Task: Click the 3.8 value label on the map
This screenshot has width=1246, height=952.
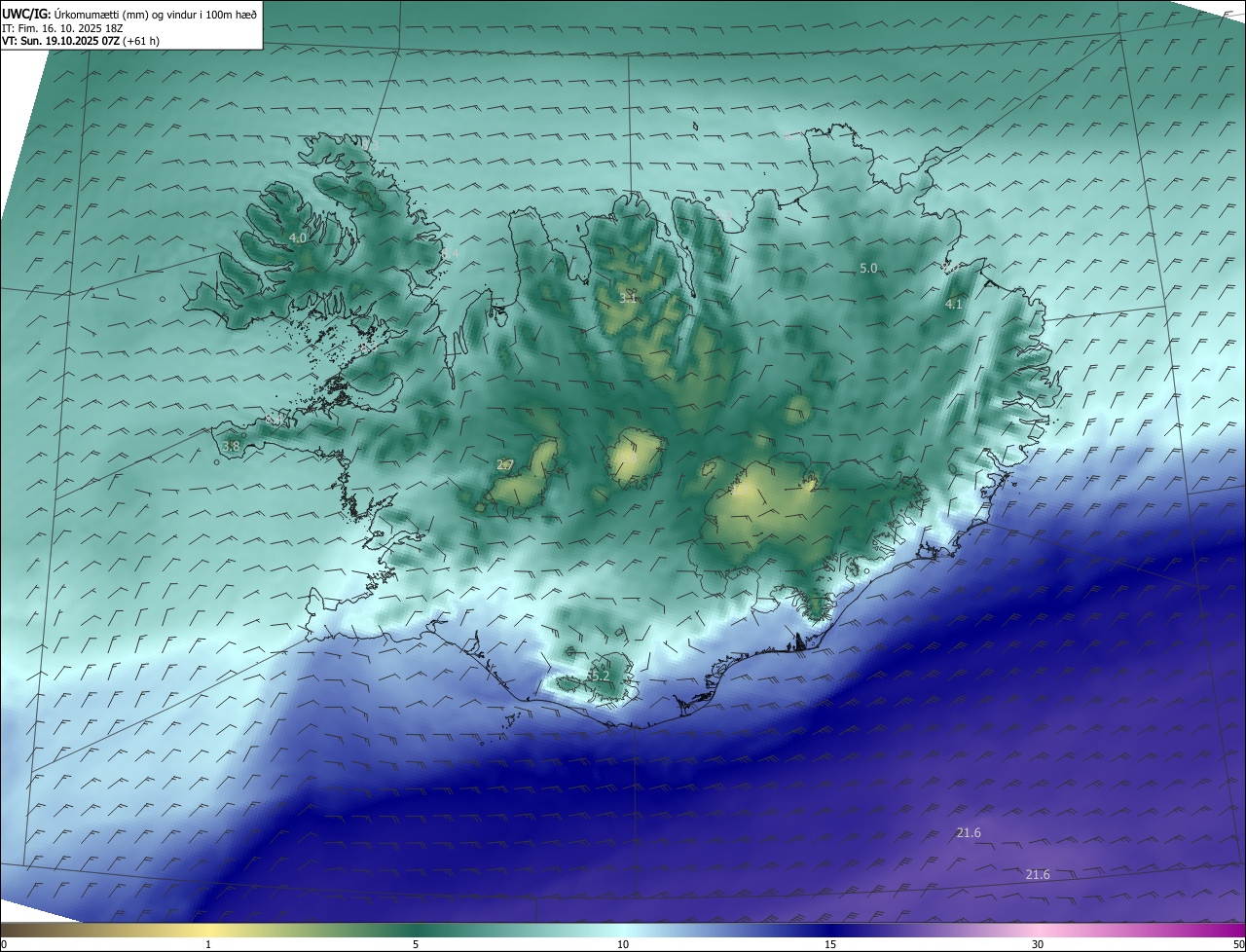Action: click(231, 446)
